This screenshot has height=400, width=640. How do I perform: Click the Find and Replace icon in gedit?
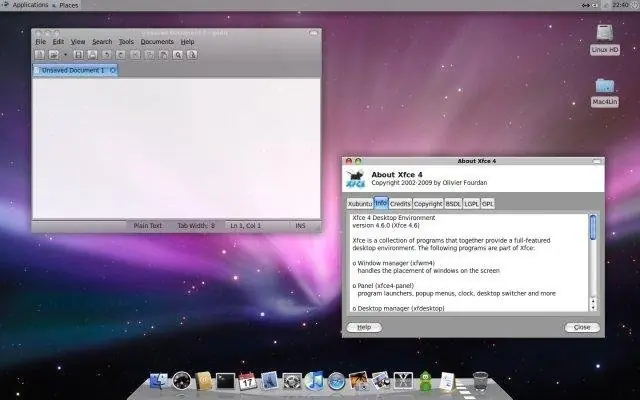coord(192,55)
